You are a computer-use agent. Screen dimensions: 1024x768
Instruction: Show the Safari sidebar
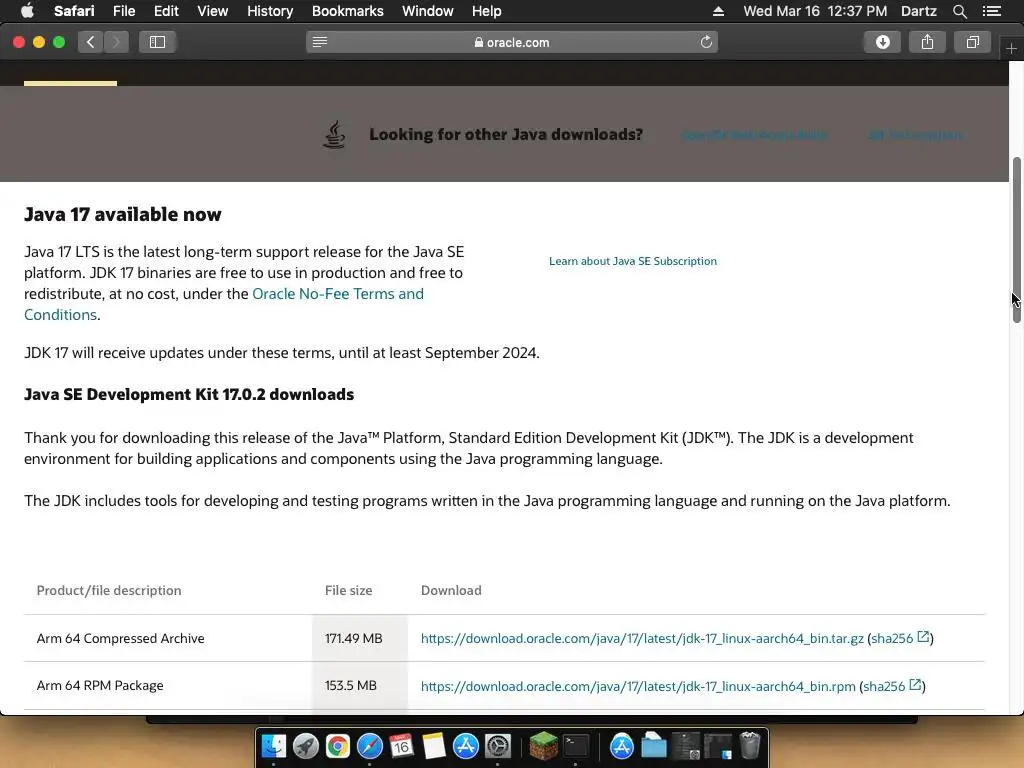click(x=157, y=42)
